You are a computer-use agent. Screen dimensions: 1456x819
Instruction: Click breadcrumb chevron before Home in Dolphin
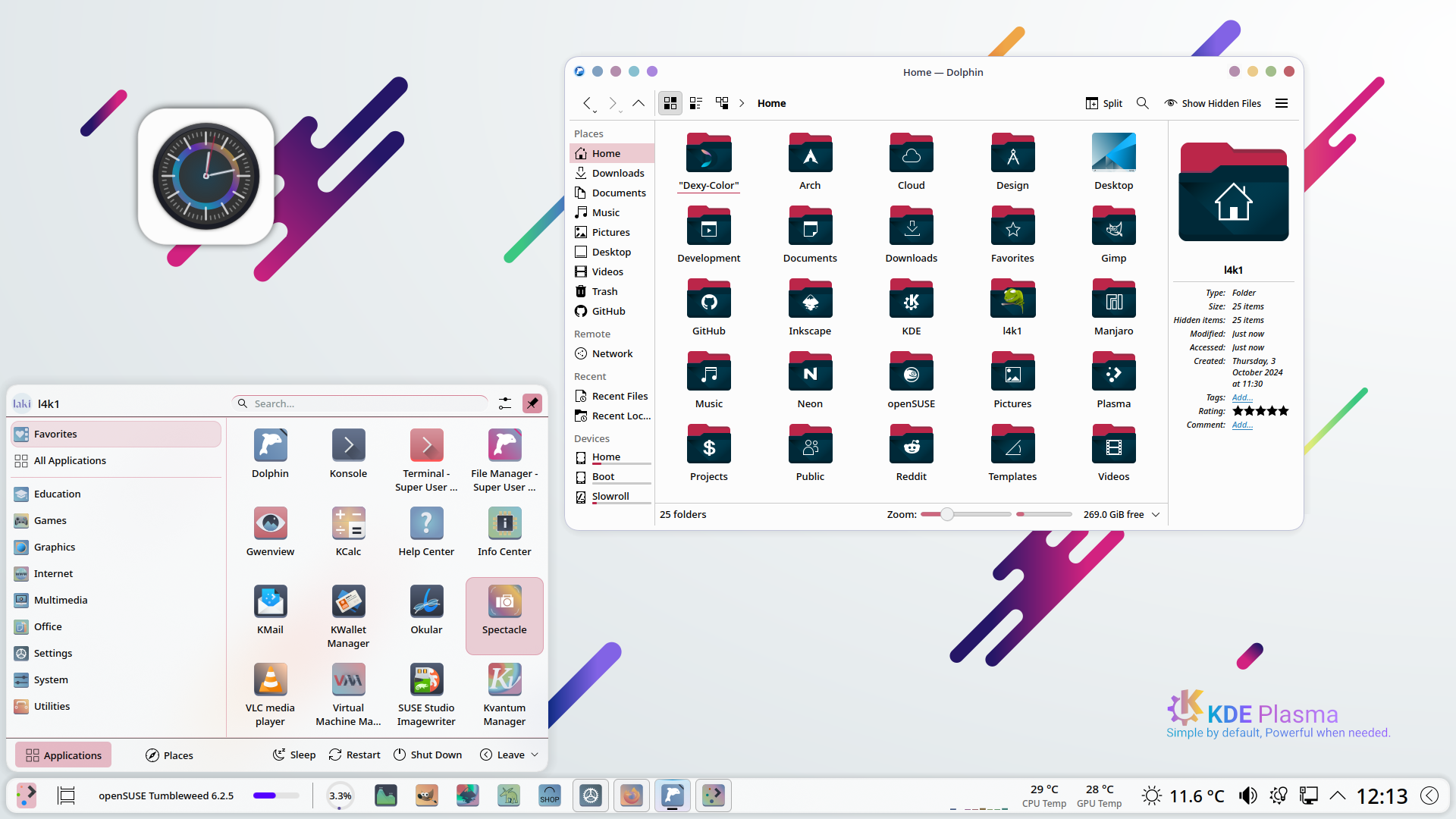(x=742, y=103)
